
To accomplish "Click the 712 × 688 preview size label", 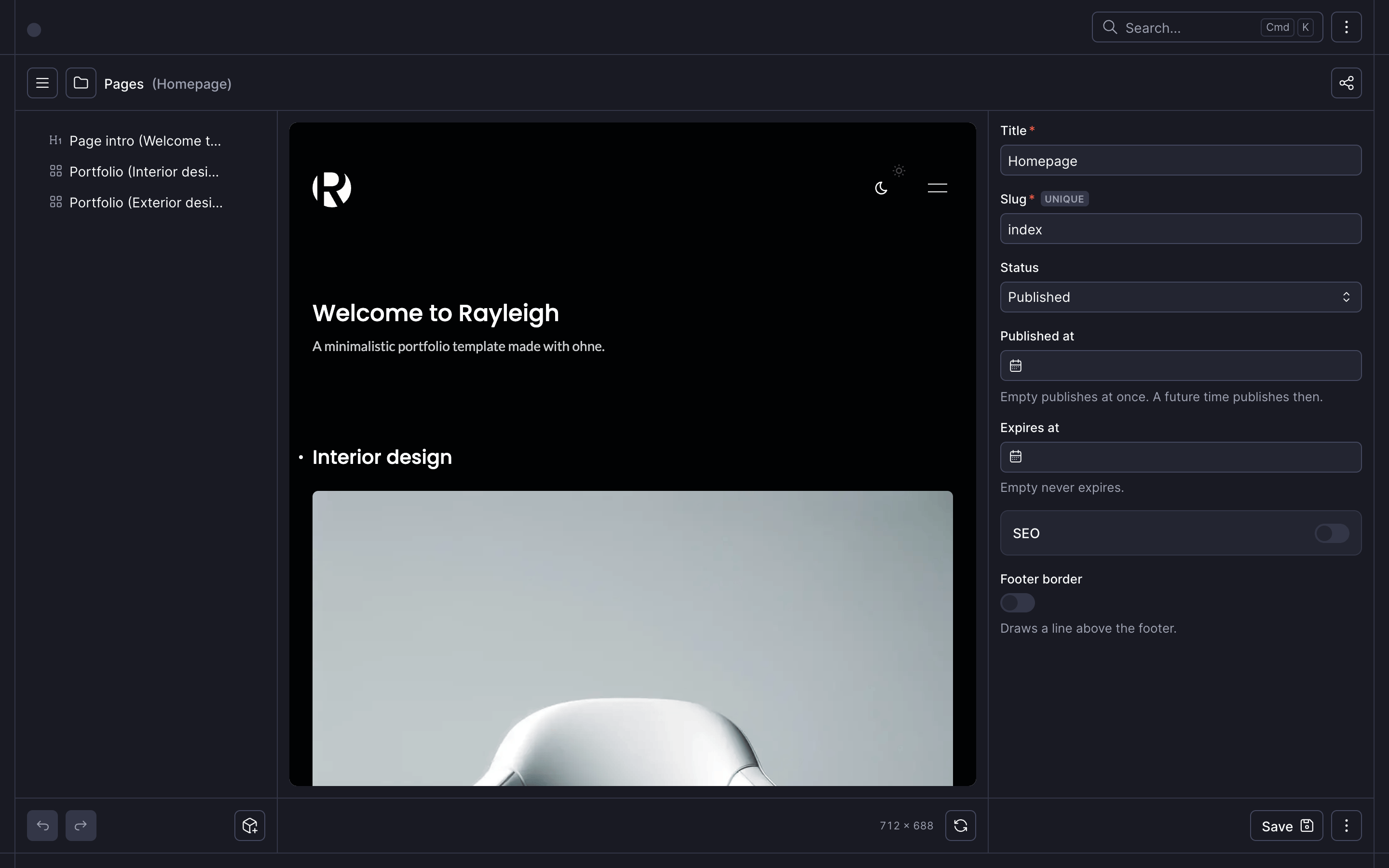I will coord(906,826).
